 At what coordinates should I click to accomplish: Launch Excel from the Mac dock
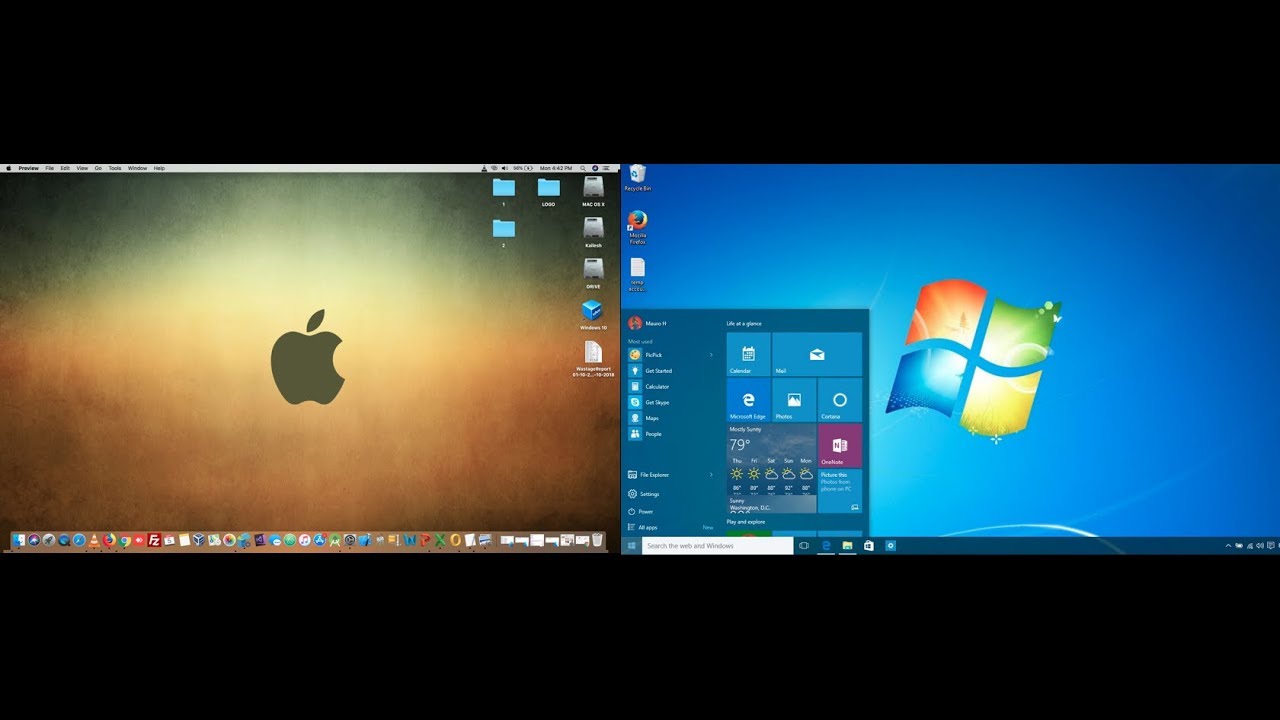440,540
